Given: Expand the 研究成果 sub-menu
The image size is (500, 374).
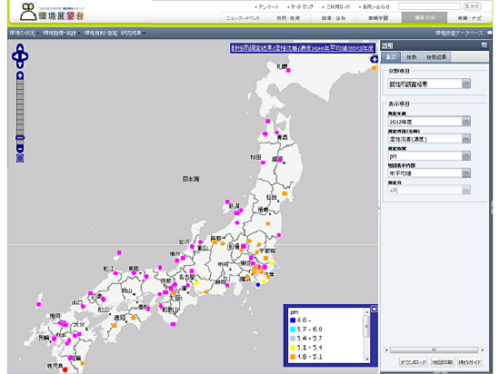Looking at the screenshot, I should 133,33.
